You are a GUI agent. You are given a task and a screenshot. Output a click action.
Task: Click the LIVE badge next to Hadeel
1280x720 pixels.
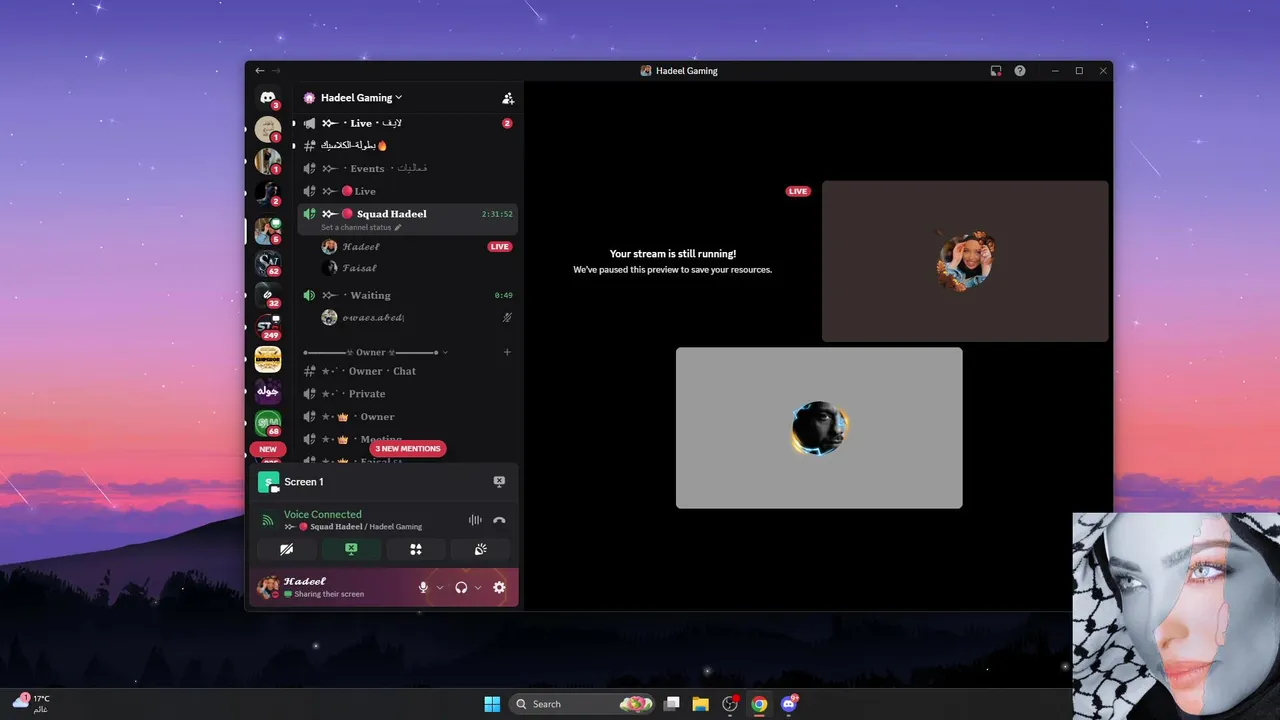click(499, 247)
